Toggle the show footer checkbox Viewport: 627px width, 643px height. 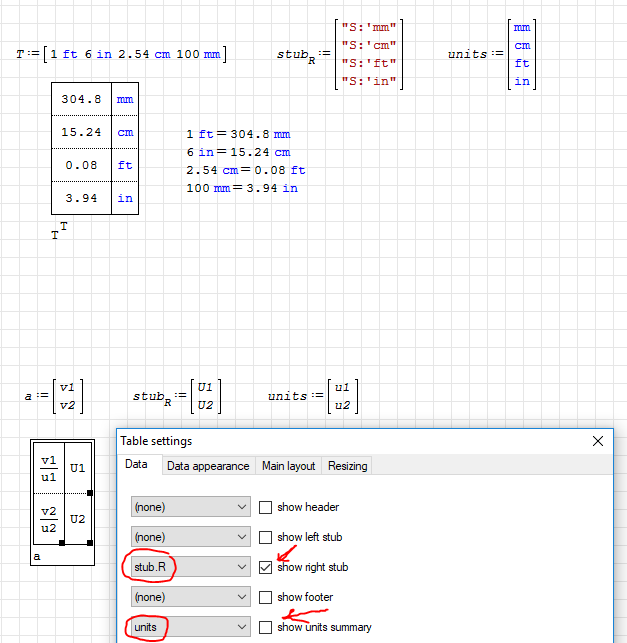[266, 598]
